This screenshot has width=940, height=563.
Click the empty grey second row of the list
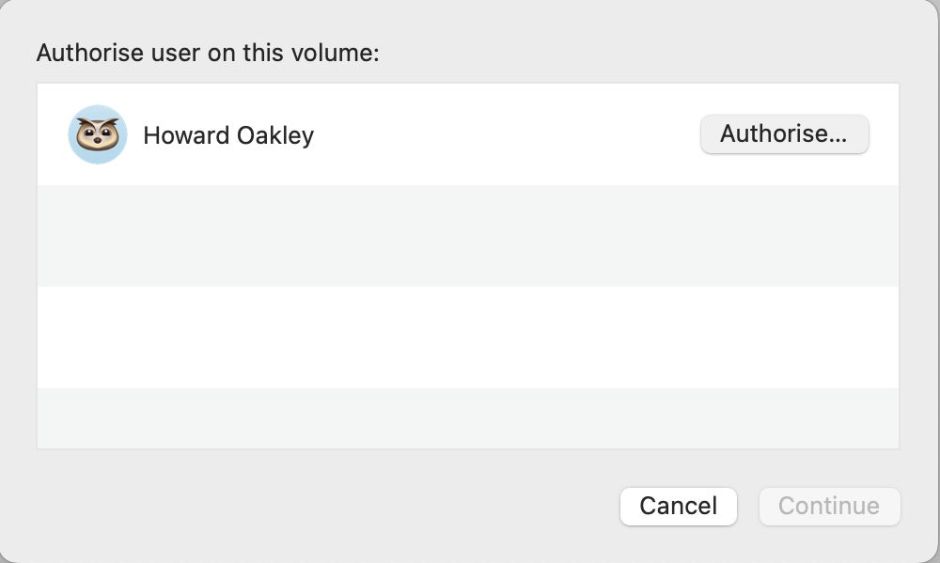(x=467, y=236)
